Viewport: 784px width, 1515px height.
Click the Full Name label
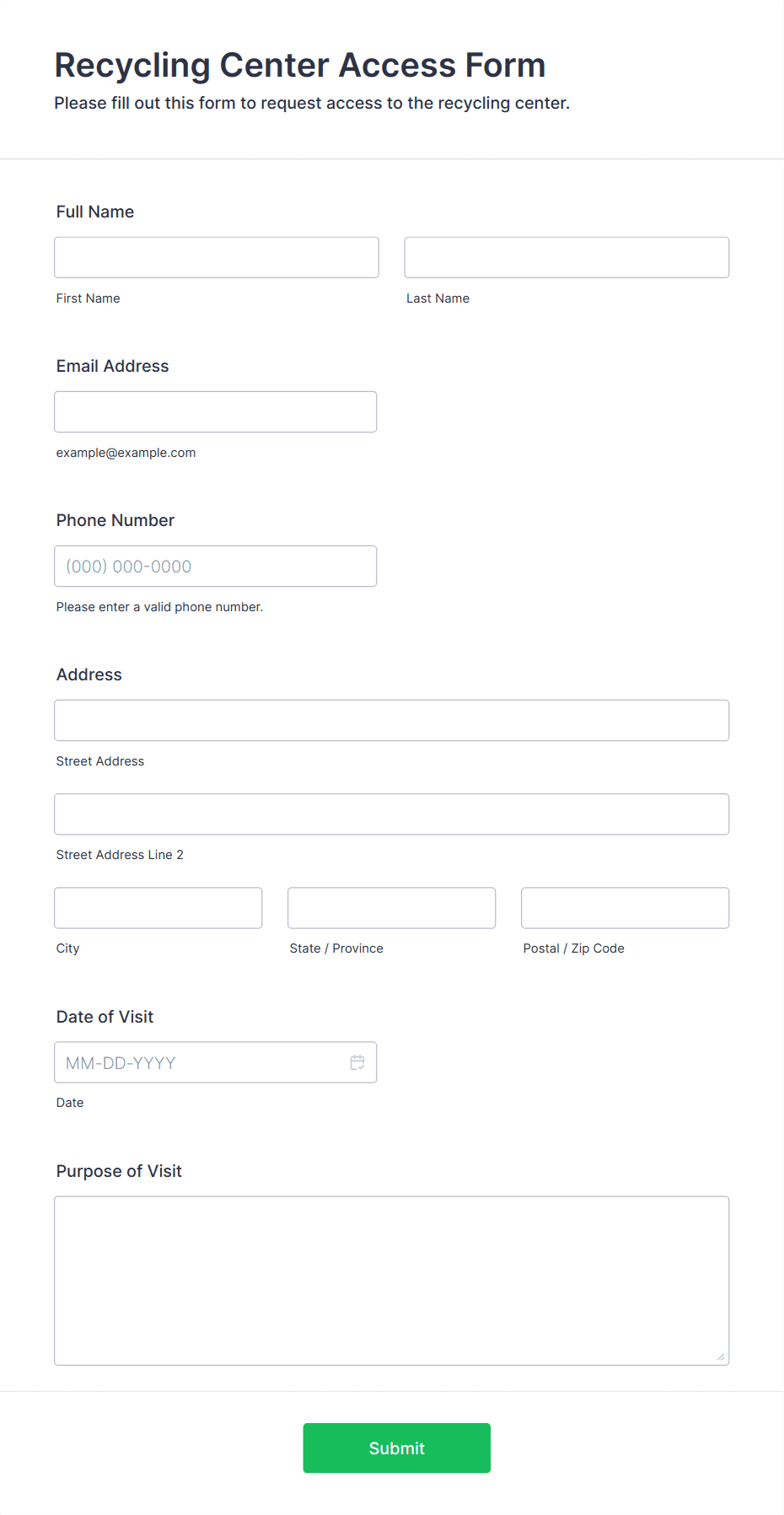(x=95, y=212)
